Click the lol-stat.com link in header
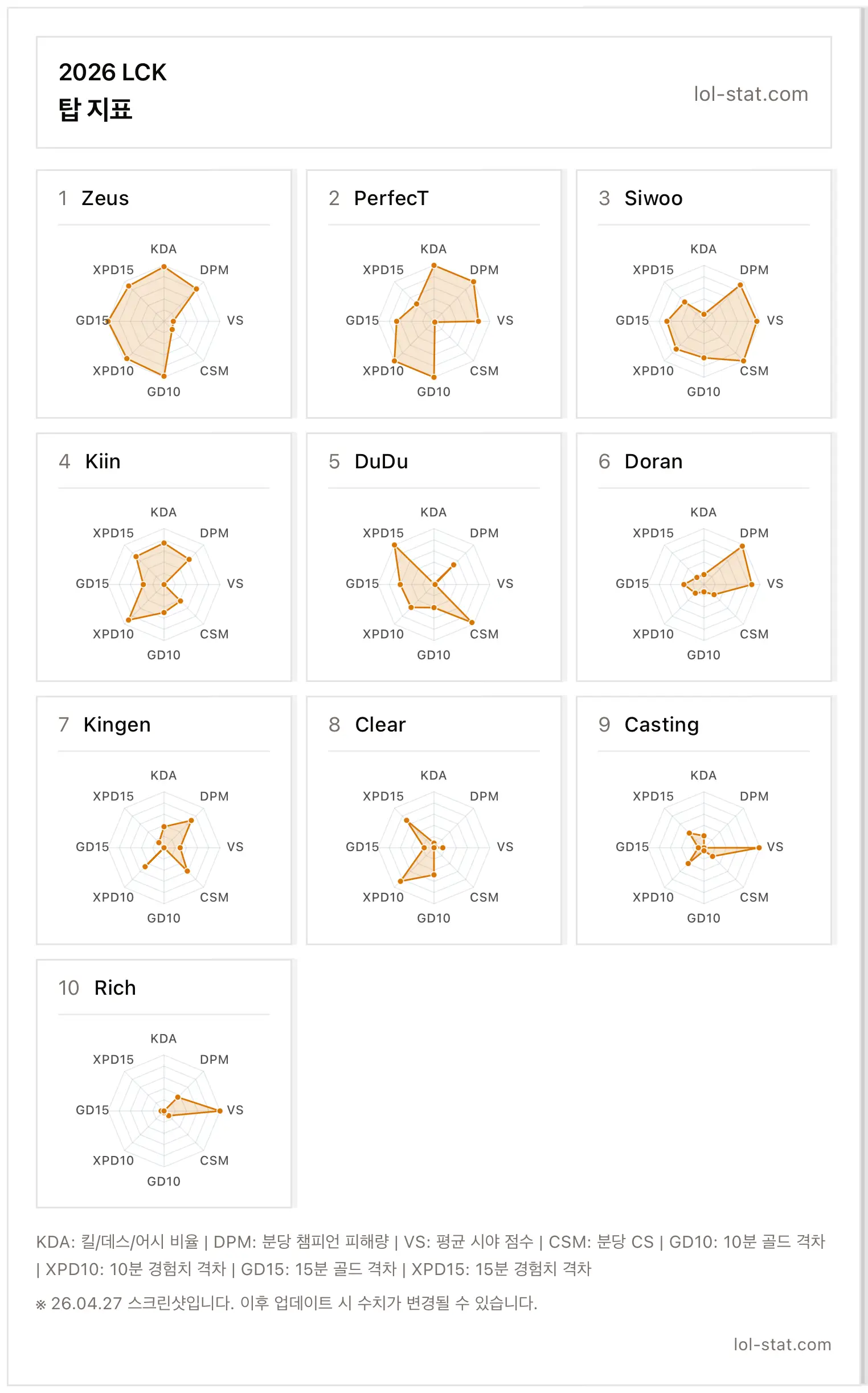Image resolution: width=868 pixels, height=1393 pixels. pyautogui.click(x=750, y=93)
